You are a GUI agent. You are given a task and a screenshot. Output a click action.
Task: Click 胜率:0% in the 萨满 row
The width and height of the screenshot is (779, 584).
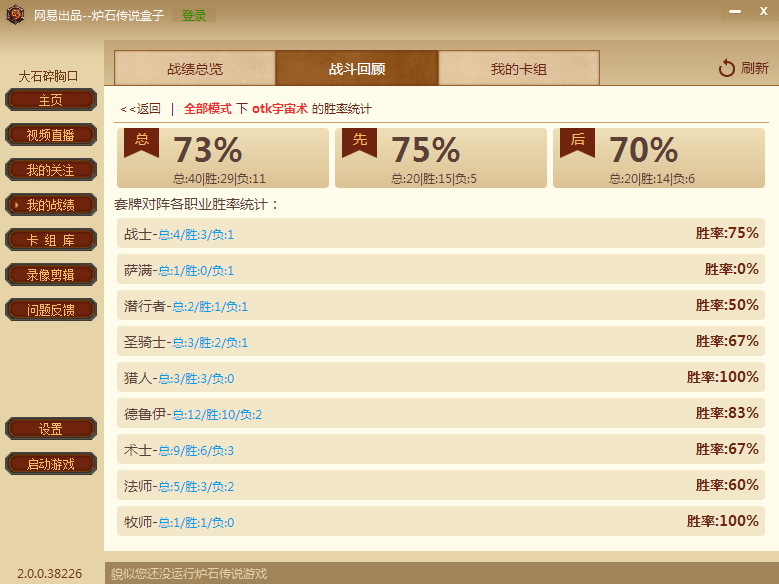(731, 269)
